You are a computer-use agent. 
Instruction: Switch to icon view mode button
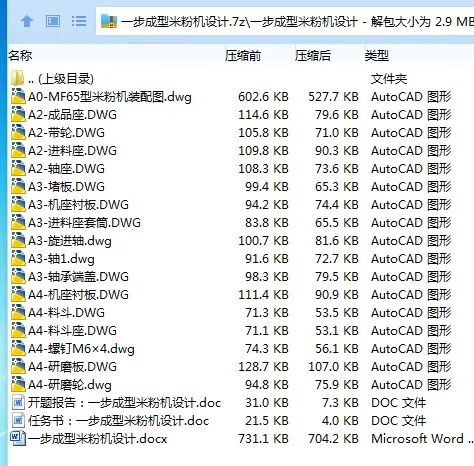coord(53,22)
